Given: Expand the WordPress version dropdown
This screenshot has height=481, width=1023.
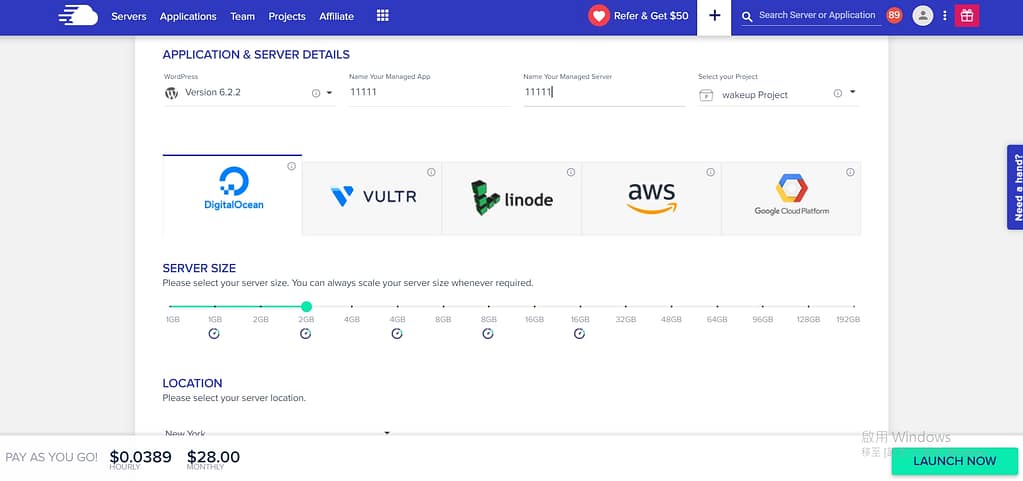Looking at the screenshot, I should pos(329,93).
